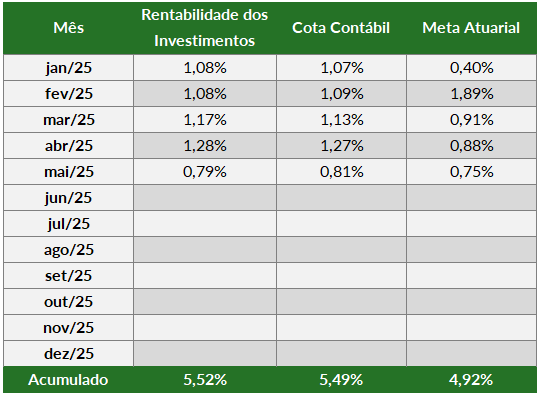Select the Rentabilidade dos Investimentos header
The height and width of the screenshot is (394, 538).
point(205,28)
